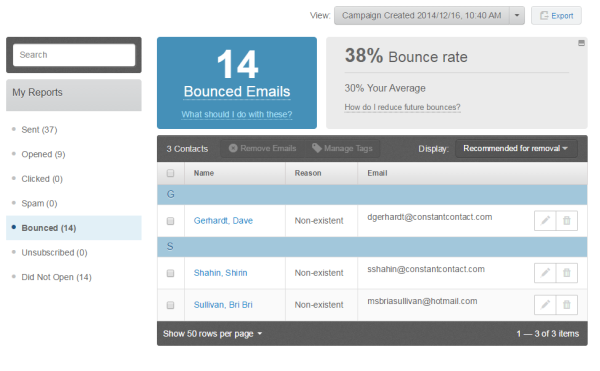Click the trash icon for Sullivan, Bri Bri
This screenshot has height=371, width=600.
coord(567,305)
